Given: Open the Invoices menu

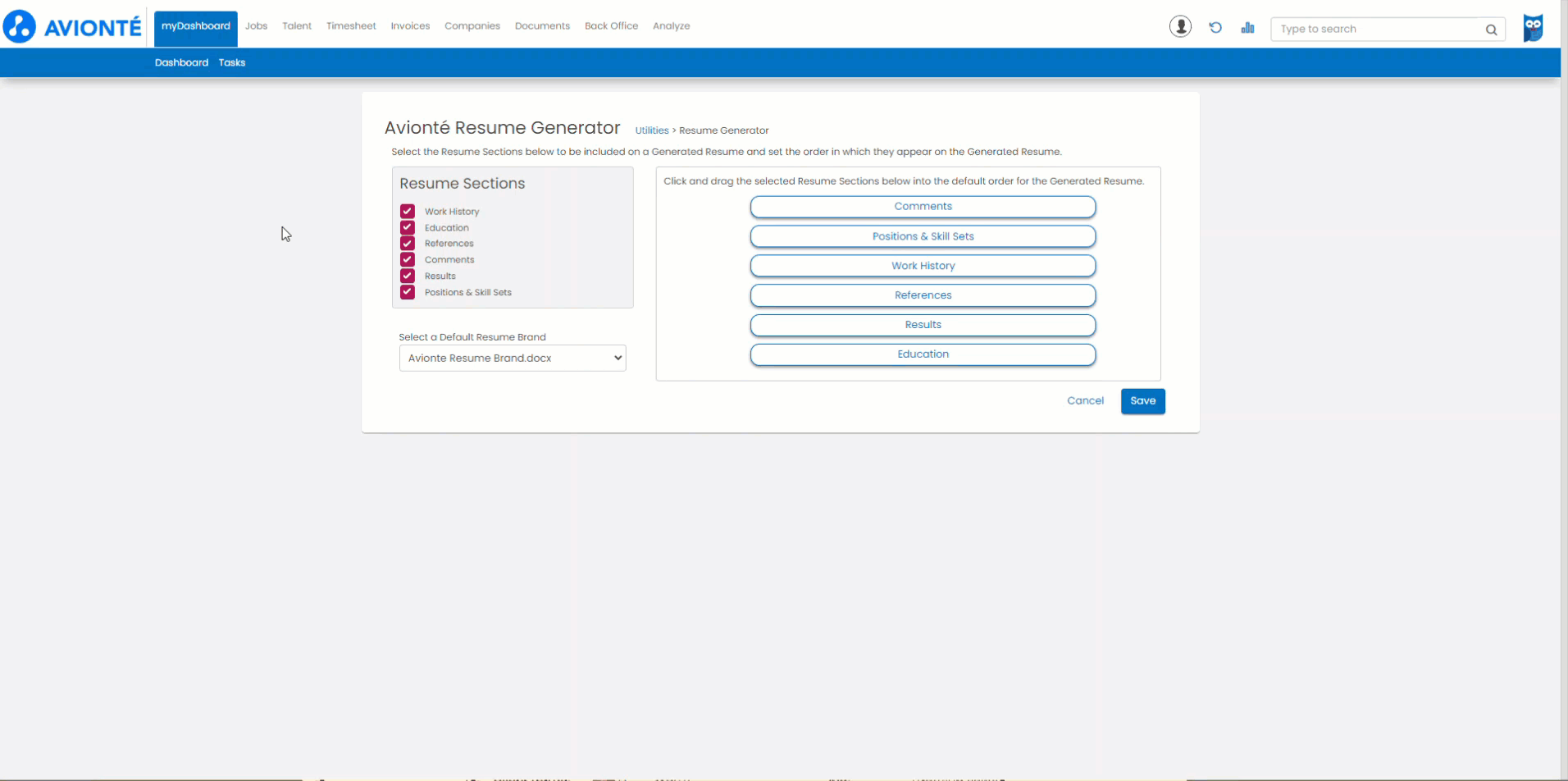Looking at the screenshot, I should [410, 26].
